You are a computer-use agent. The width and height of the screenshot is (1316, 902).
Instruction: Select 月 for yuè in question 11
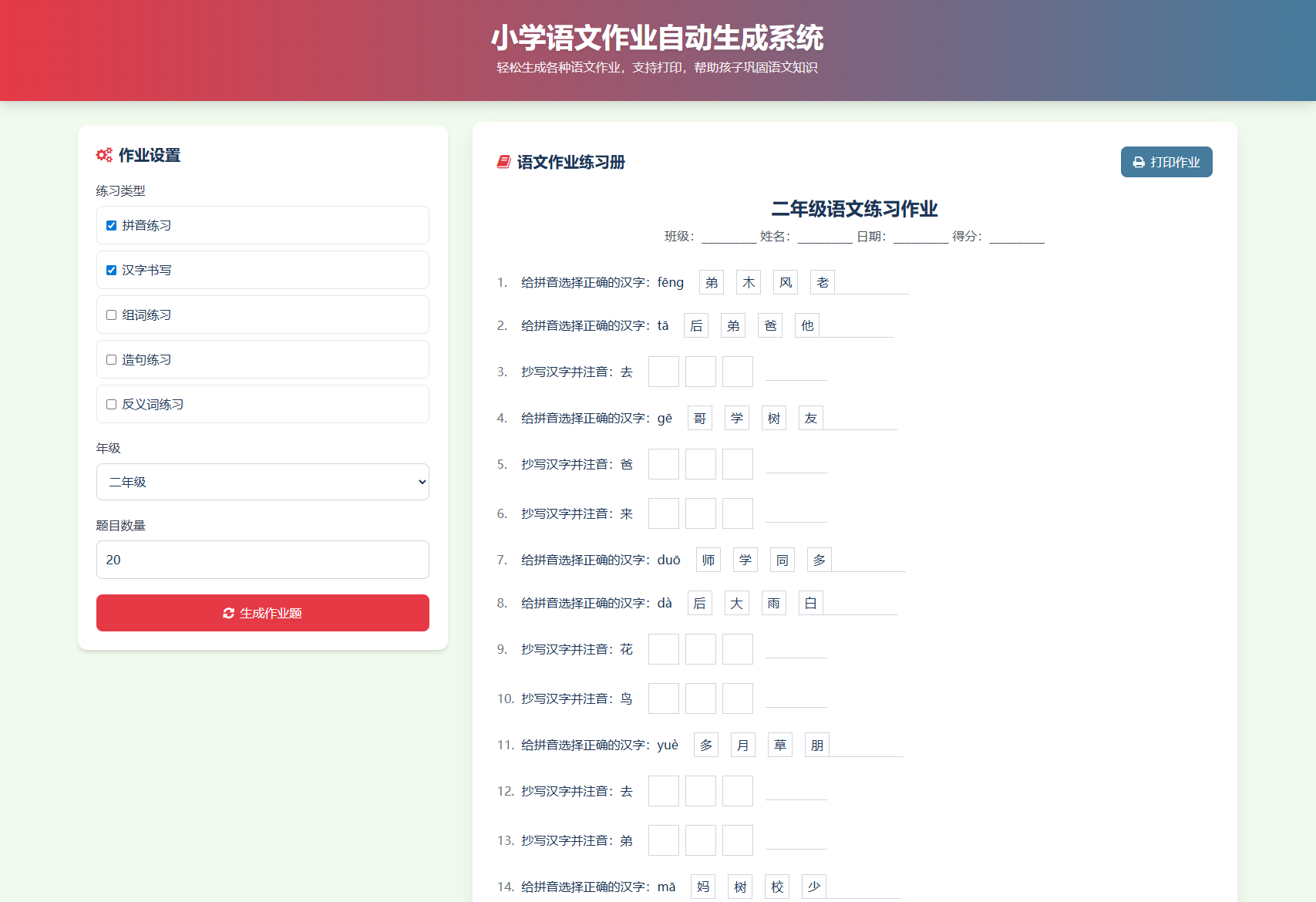pos(742,745)
